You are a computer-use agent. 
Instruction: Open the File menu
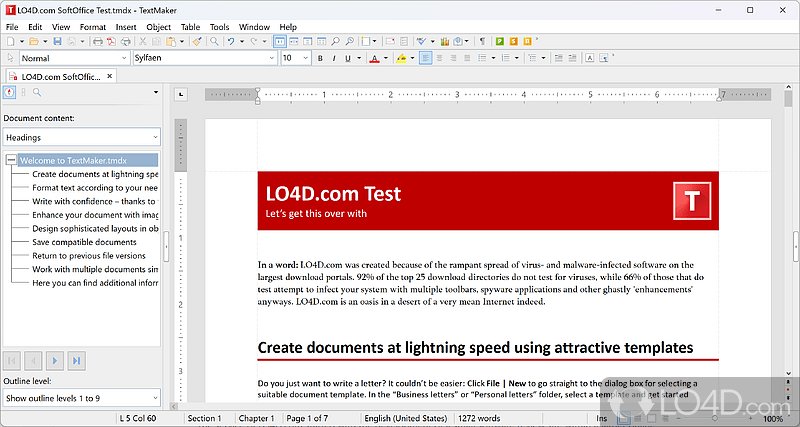pyautogui.click(x=12, y=27)
